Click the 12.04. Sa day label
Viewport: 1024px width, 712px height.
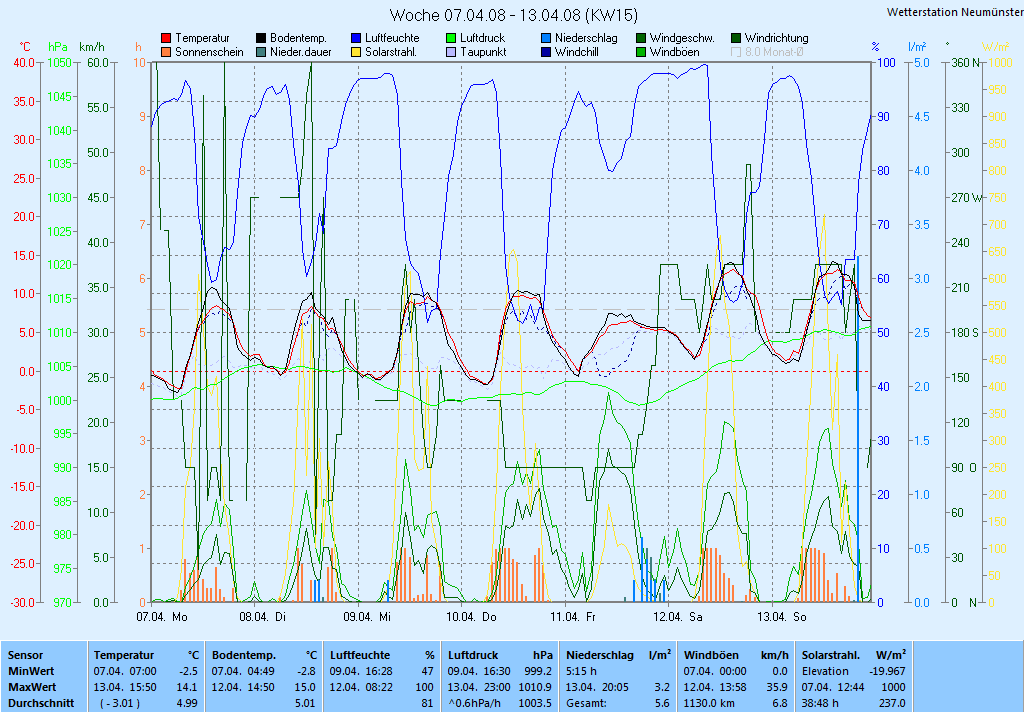click(x=678, y=617)
